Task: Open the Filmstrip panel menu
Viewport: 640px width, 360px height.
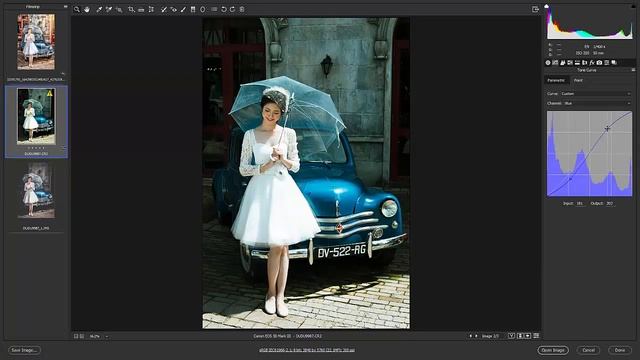Action: [65, 7]
